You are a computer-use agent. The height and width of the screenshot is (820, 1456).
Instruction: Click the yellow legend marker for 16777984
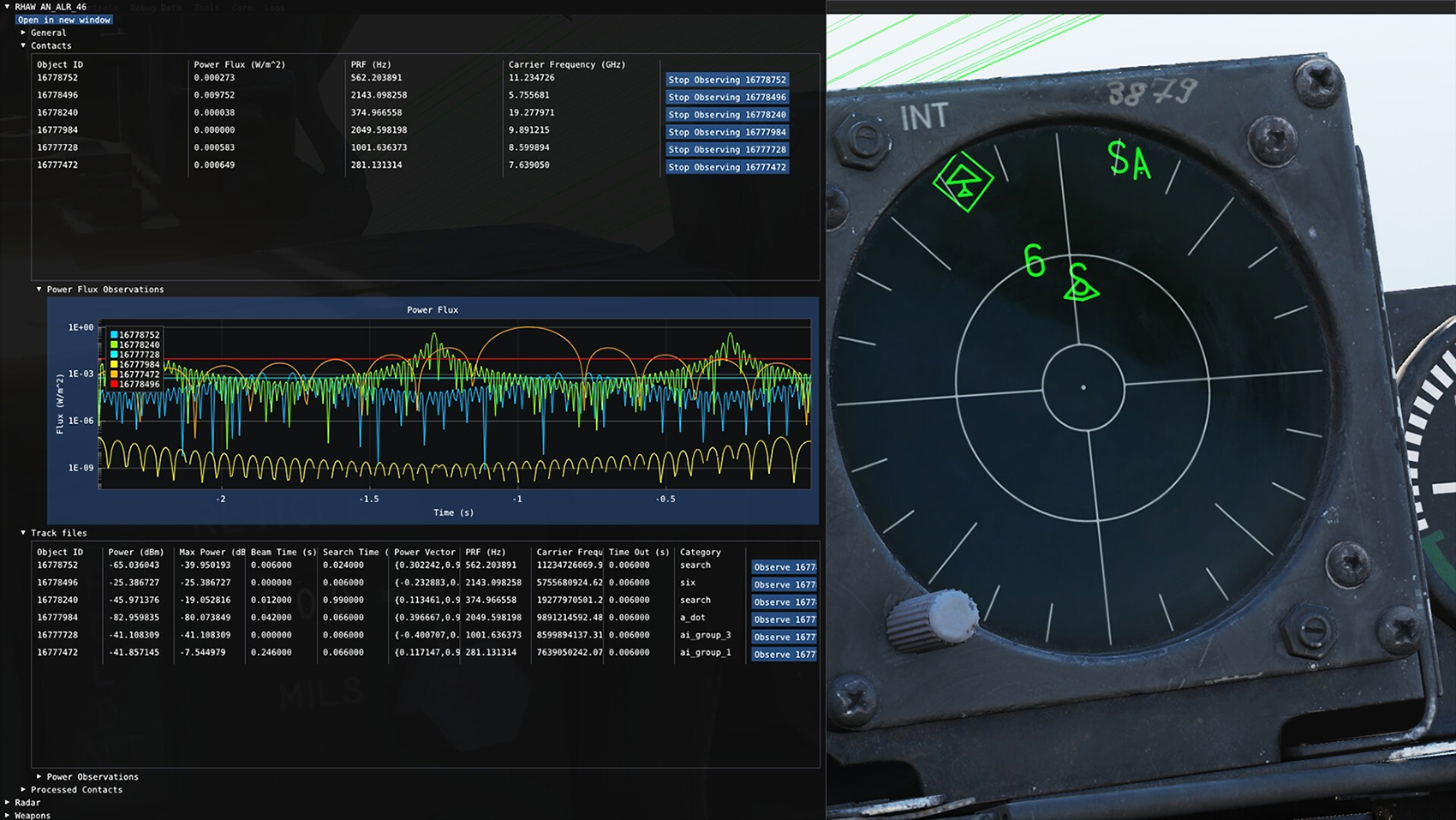coord(112,363)
